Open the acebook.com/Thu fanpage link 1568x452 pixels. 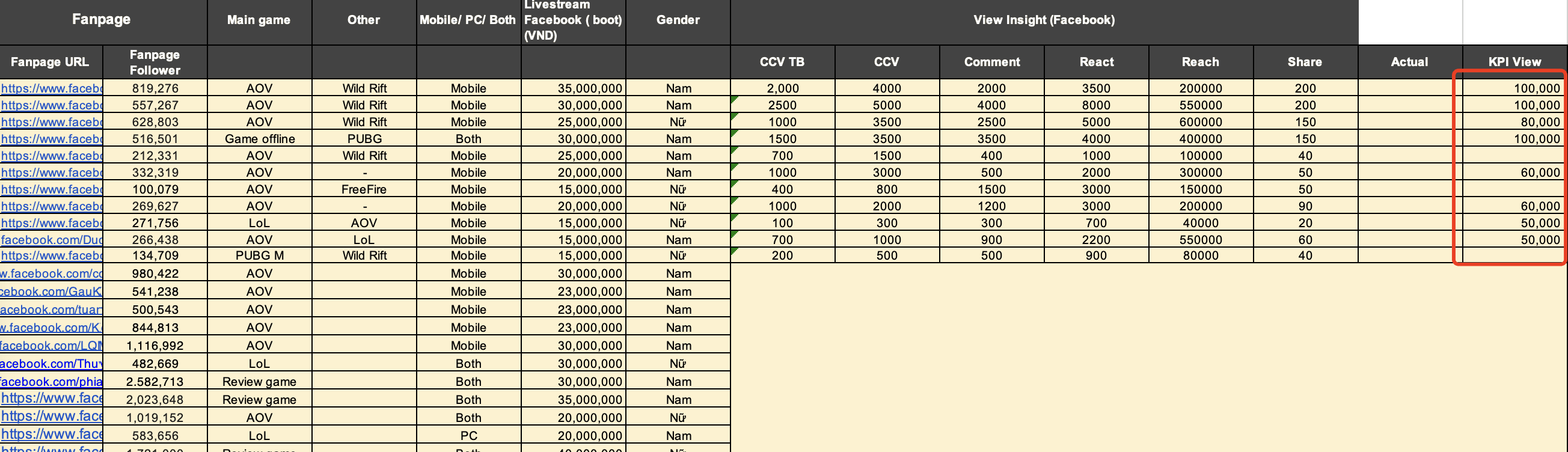point(51,364)
